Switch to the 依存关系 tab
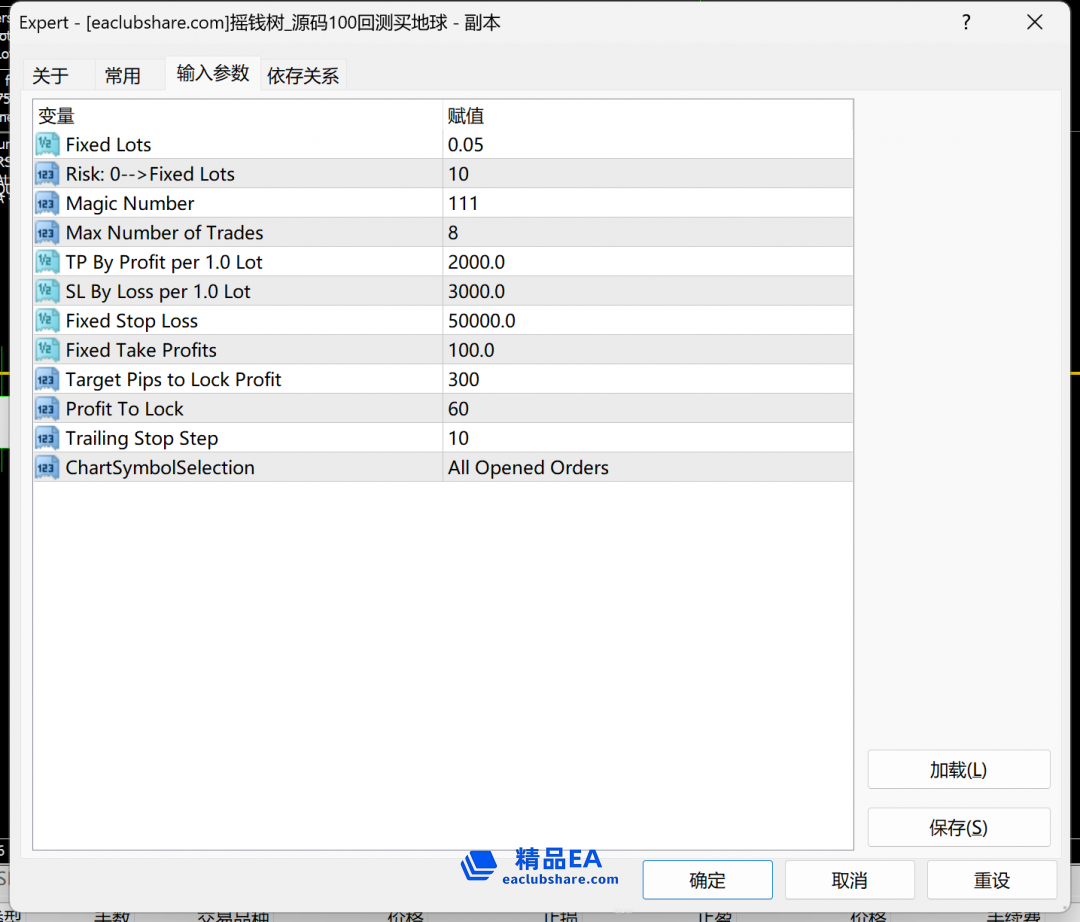 [303, 76]
